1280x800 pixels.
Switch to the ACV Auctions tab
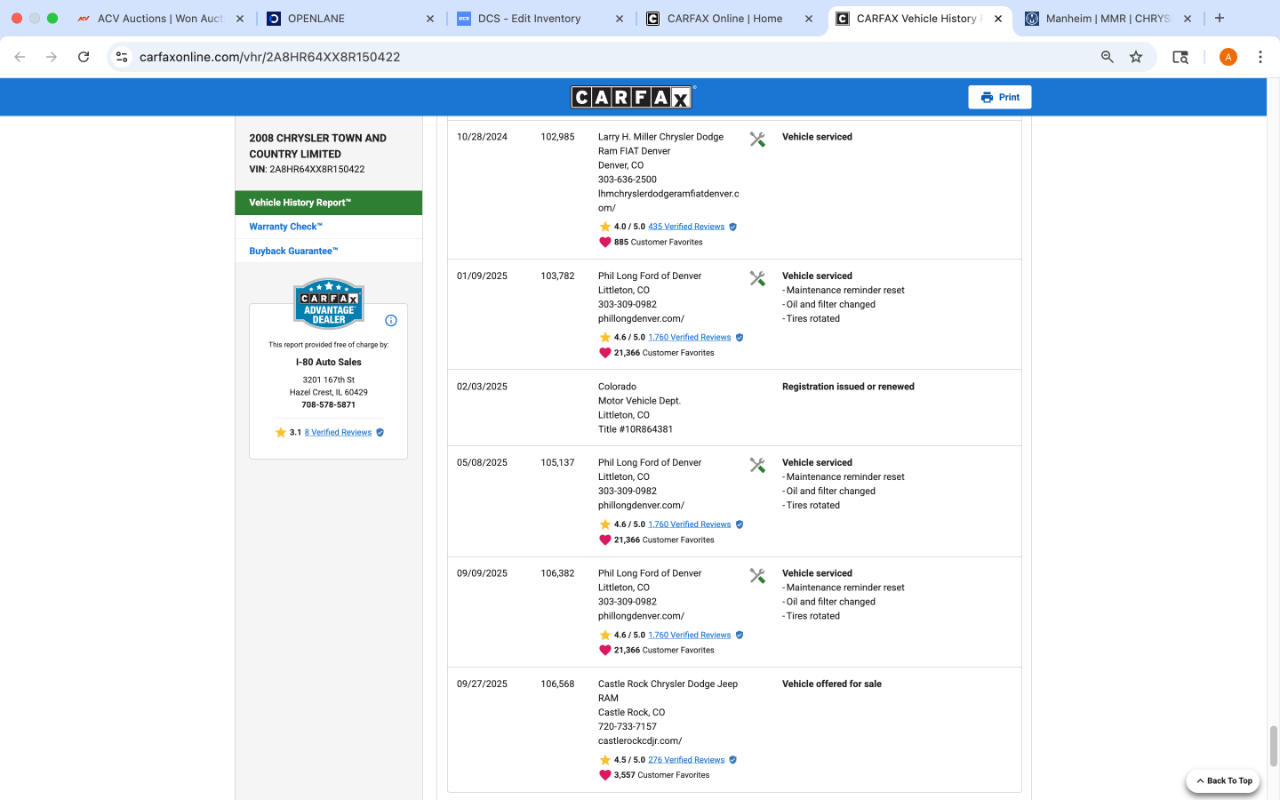pos(160,18)
